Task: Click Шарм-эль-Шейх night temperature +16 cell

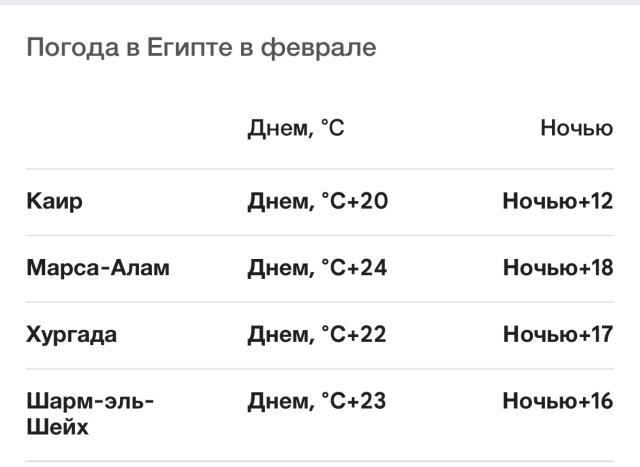Action: pos(557,402)
